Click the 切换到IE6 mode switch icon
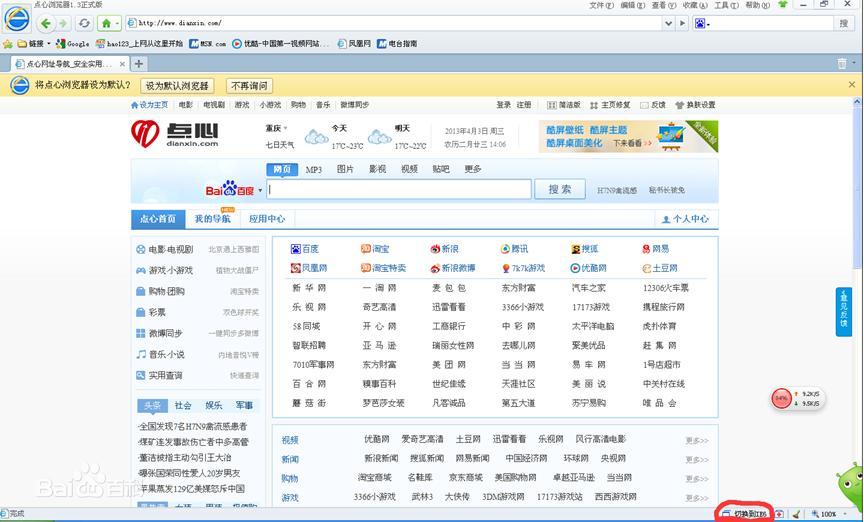 point(745,513)
